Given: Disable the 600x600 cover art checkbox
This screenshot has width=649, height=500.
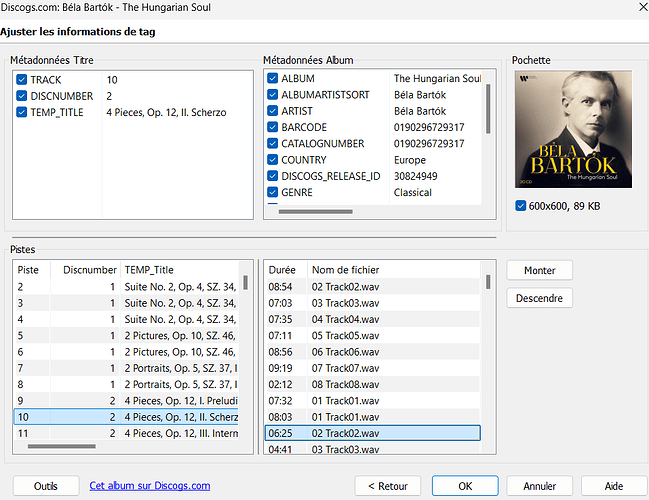Looking at the screenshot, I should [521, 206].
